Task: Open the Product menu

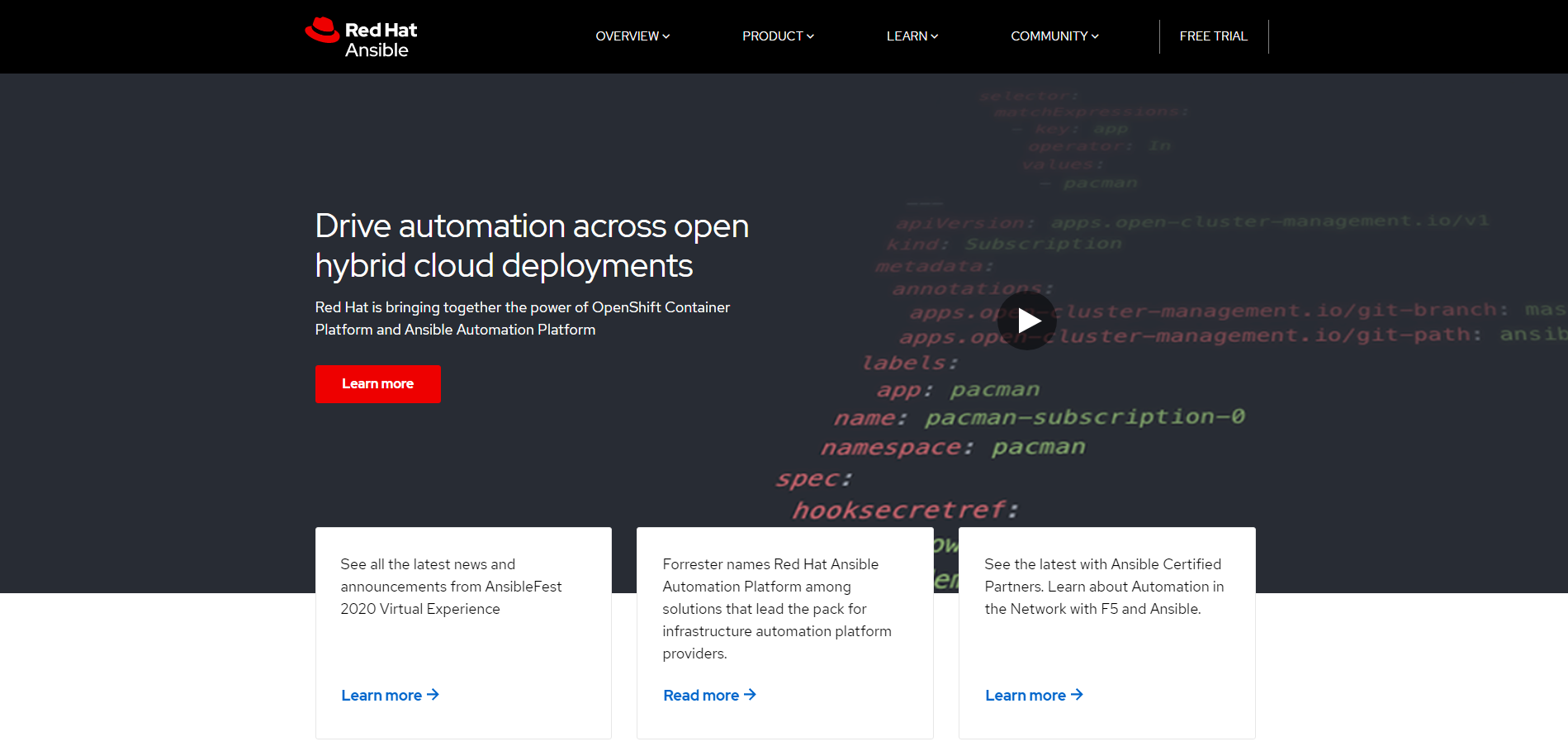Action: (x=778, y=36)
